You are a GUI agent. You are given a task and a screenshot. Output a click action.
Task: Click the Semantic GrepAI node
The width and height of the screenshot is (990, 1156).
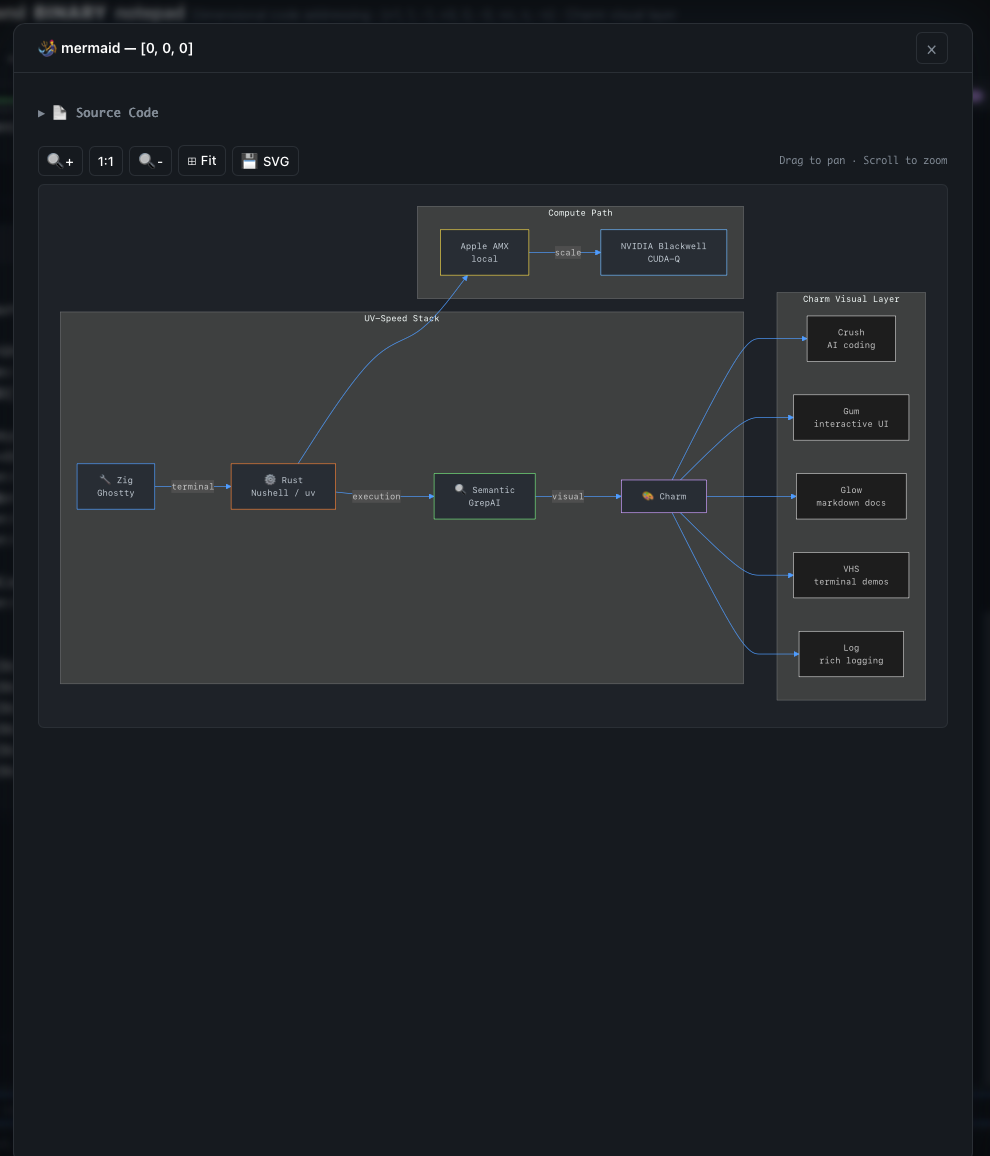[x=484, y=496]
